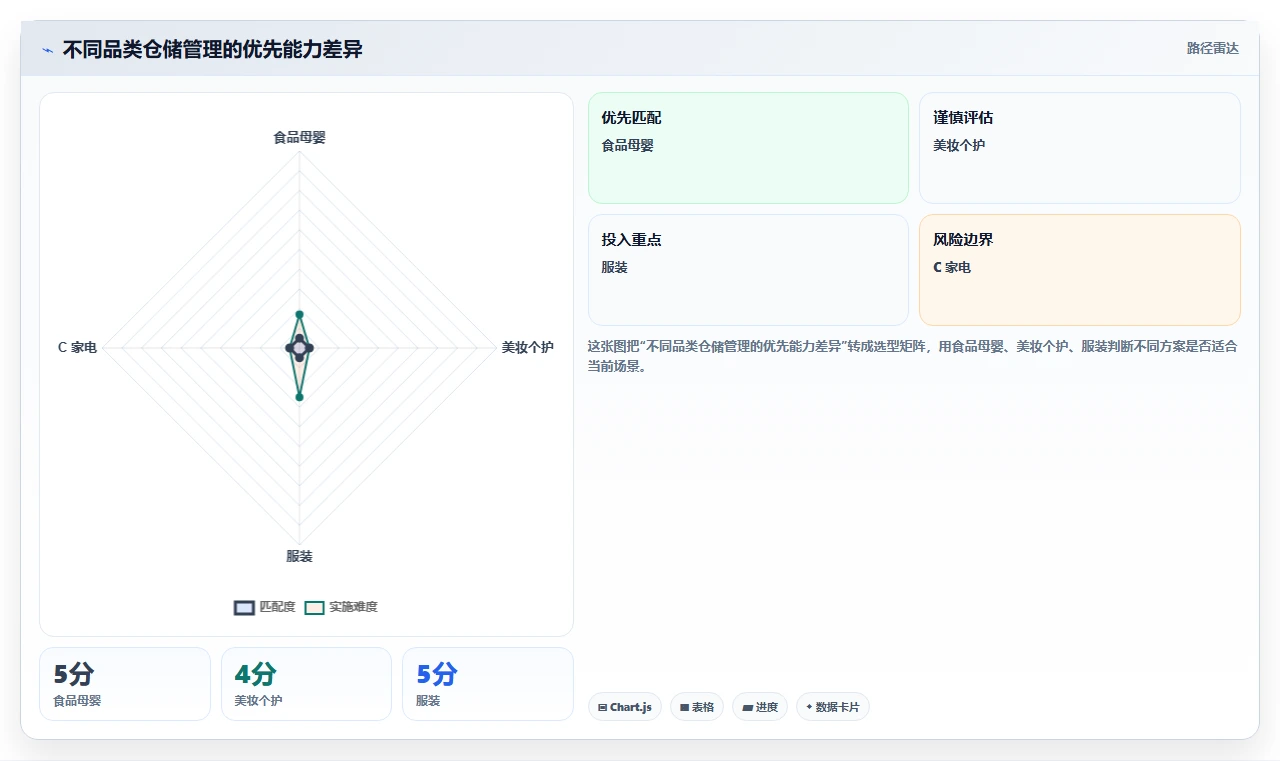This screenshot has width=1280, height=761.
Task: Click the 路径雷达 label in the header
Action: (1212, 48)
